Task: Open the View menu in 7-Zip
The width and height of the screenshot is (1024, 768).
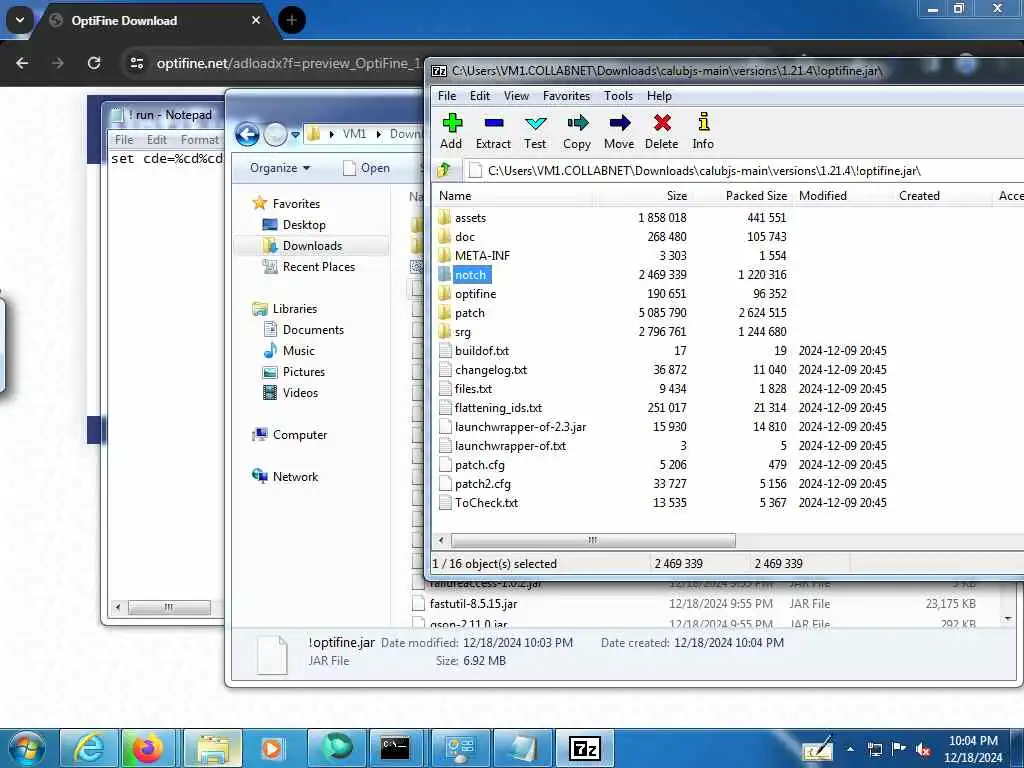Action: [516, 96]
